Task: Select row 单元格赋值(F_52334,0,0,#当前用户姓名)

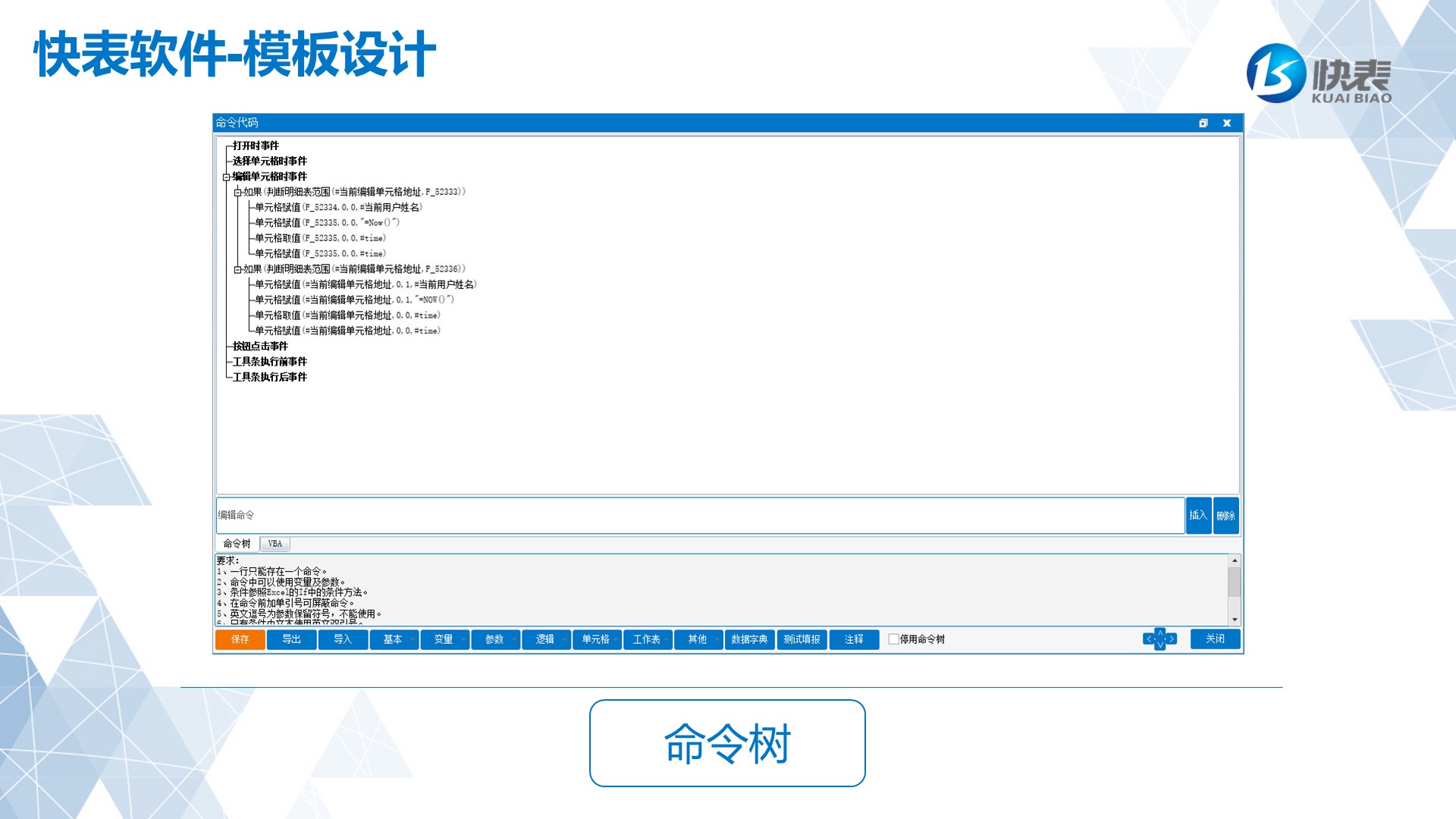Action: [x=338, y=207]
